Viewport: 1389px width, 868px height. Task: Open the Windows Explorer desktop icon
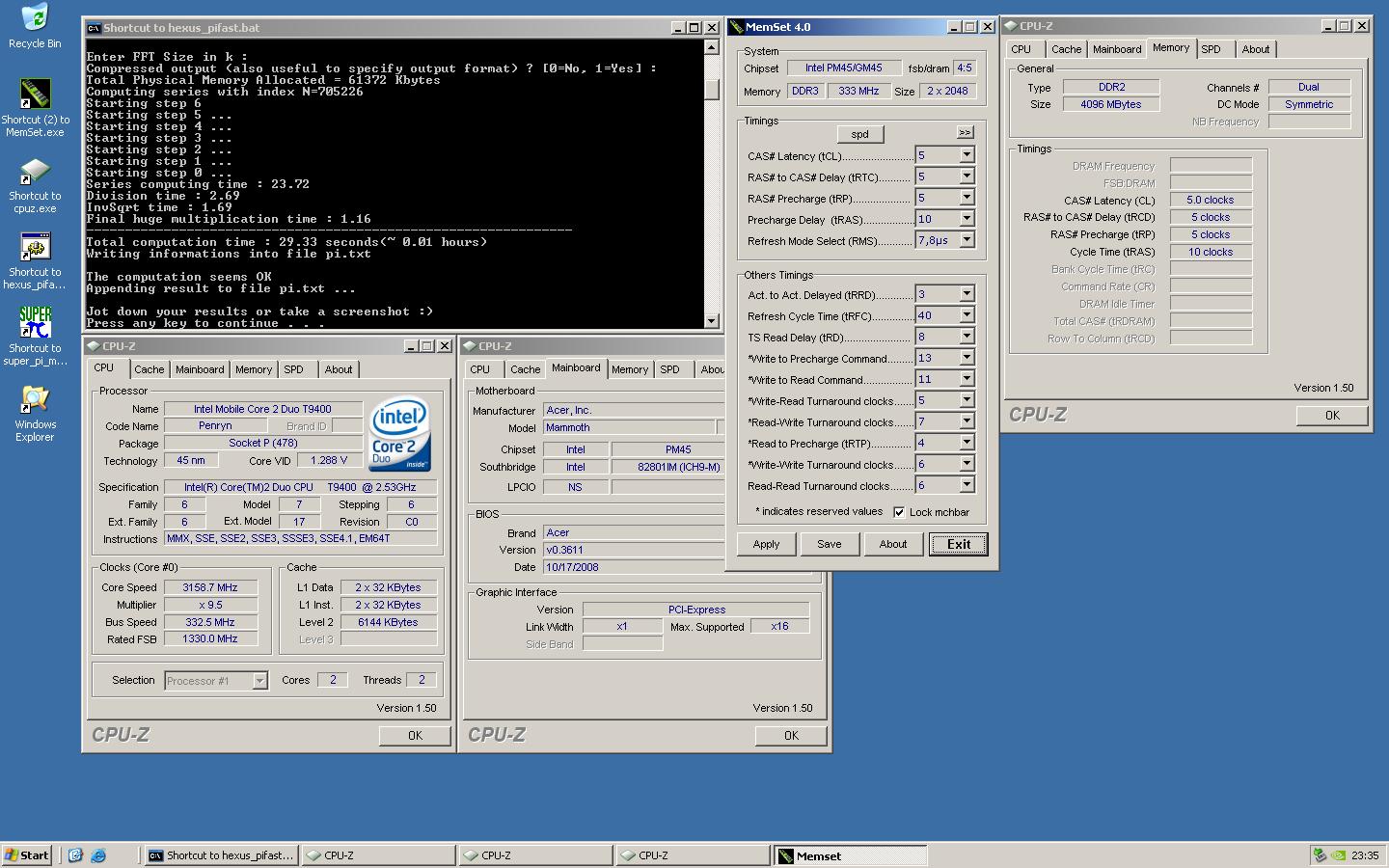click(x=35, y=413)
